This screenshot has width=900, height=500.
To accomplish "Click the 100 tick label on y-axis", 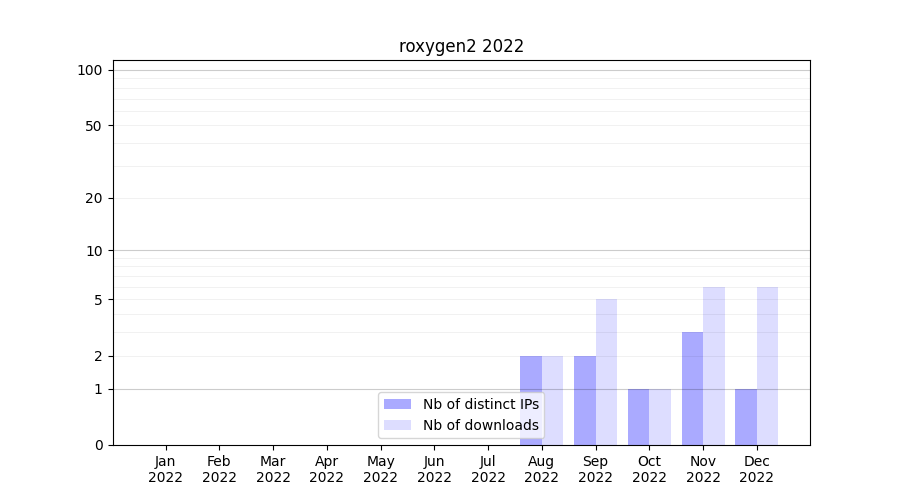I will point(90,70).
